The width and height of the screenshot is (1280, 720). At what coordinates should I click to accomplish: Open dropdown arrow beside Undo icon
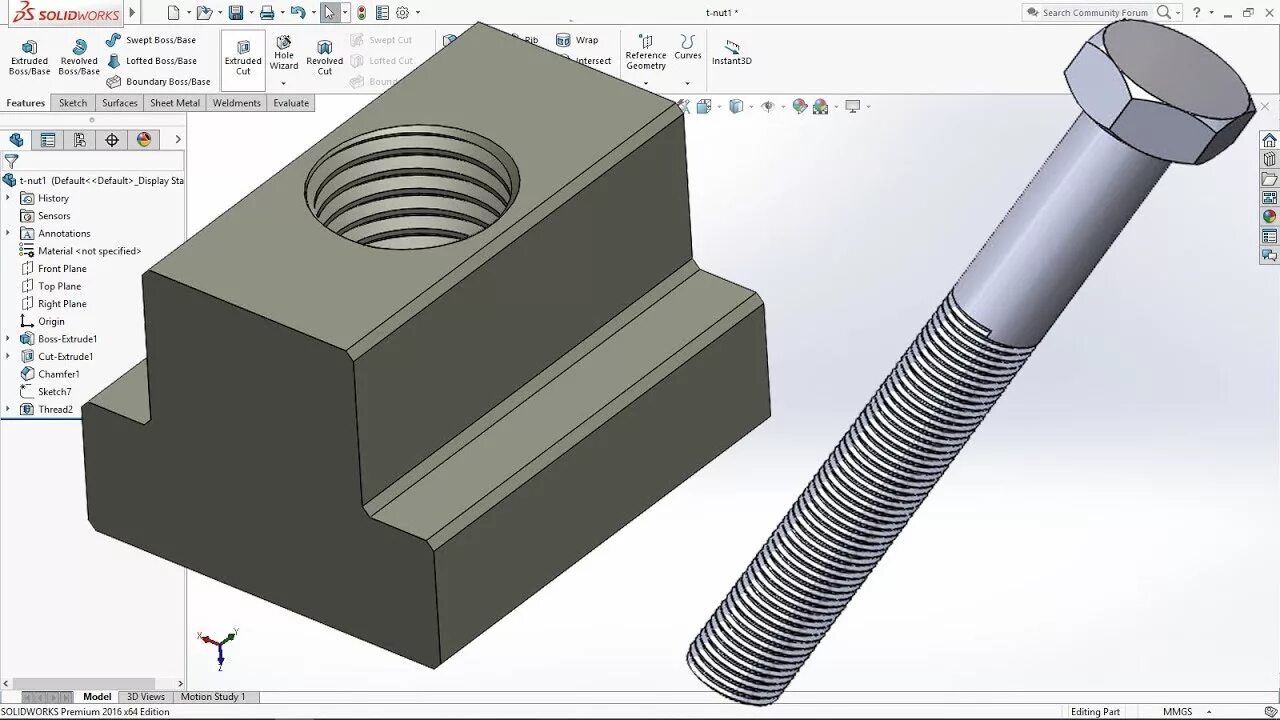tap(312, 13)
